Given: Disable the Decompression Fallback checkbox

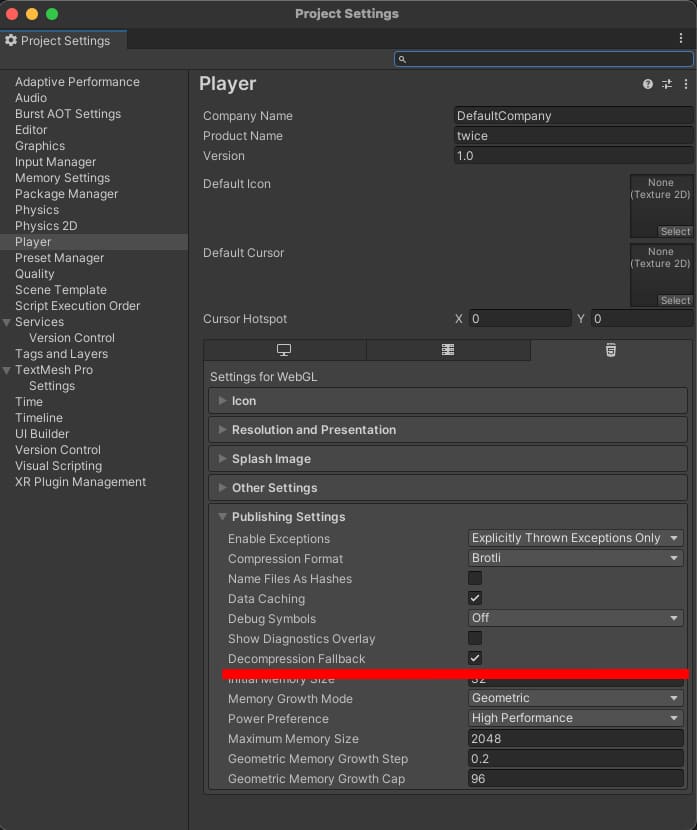Looking at the screenshot, I should (475, 659).
